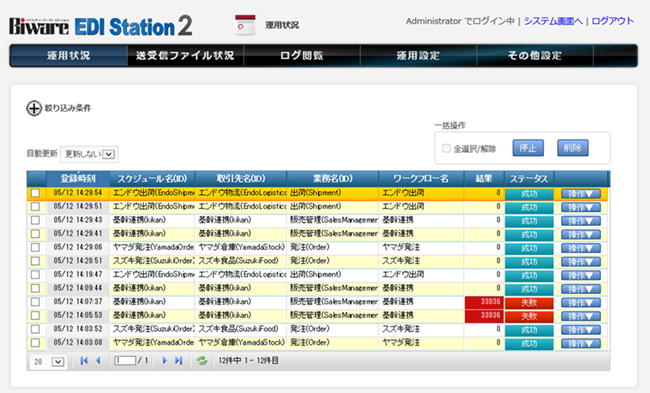Image resolution: width=650 pixels, height=393 pixels.
Task: Select the その他設定 tab
Action: (x=535, y=56)
